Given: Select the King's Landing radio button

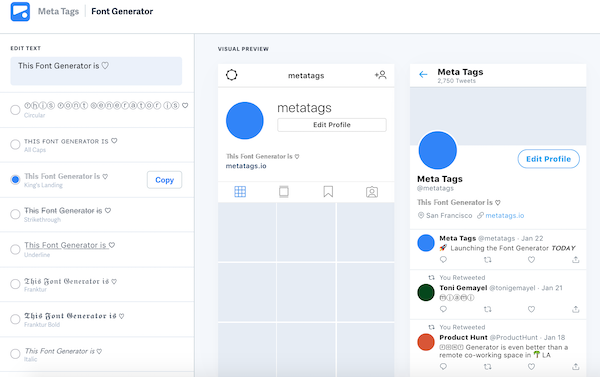Looking at the screenshot, I should click(15, 180).
